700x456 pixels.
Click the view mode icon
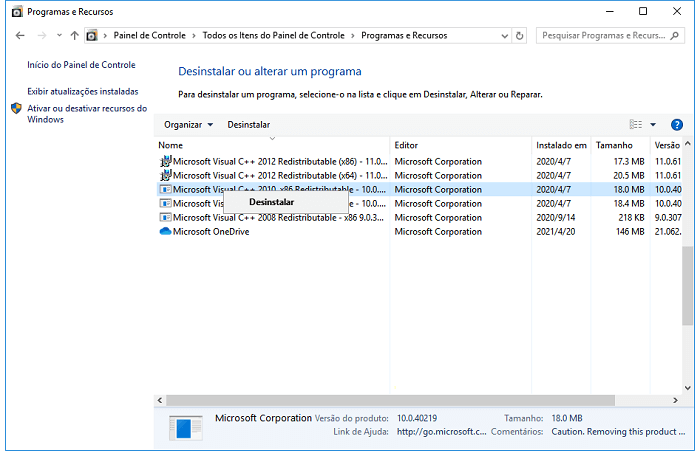[636, 125]
